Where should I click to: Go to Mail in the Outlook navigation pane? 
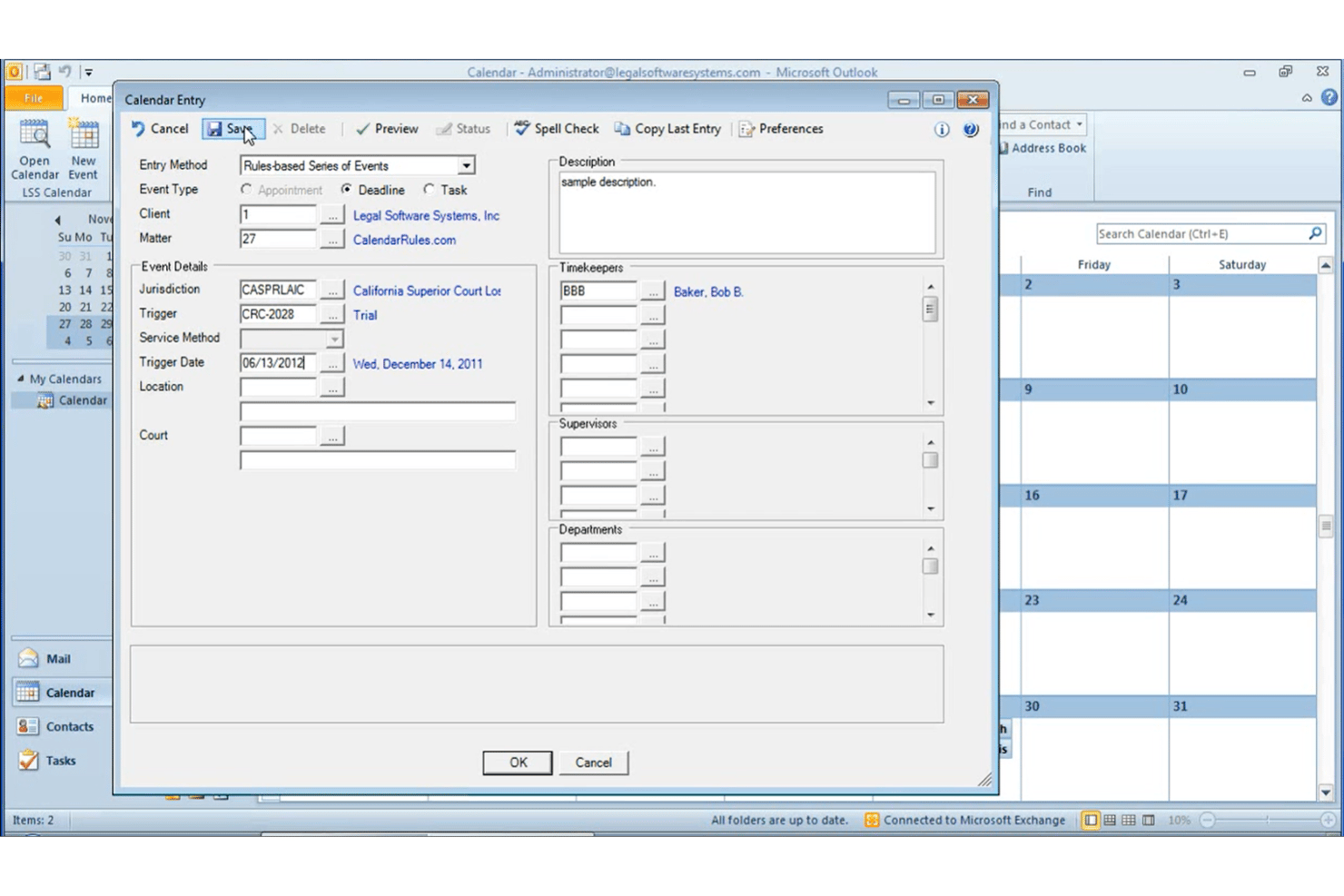[58, 658]
